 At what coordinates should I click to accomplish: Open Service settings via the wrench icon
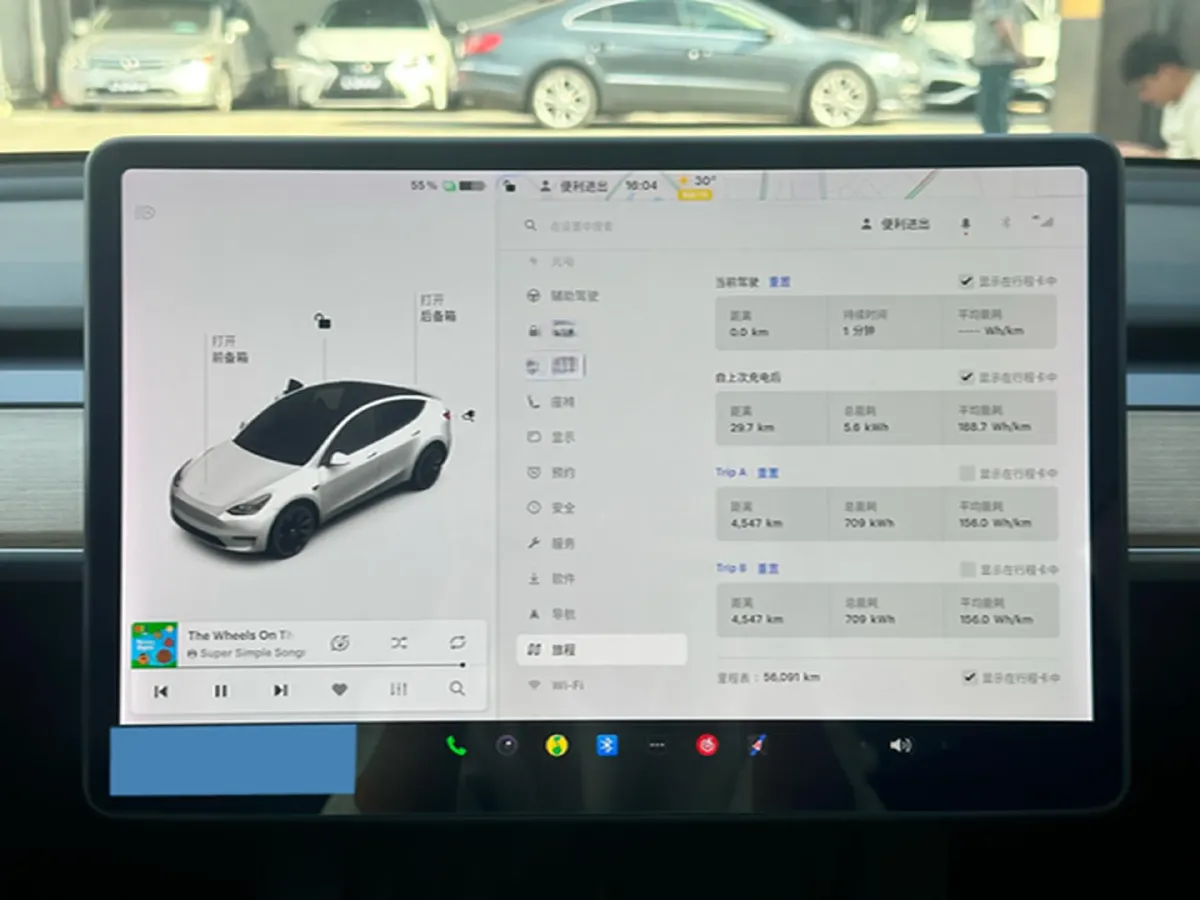click(x=532, y=543)
